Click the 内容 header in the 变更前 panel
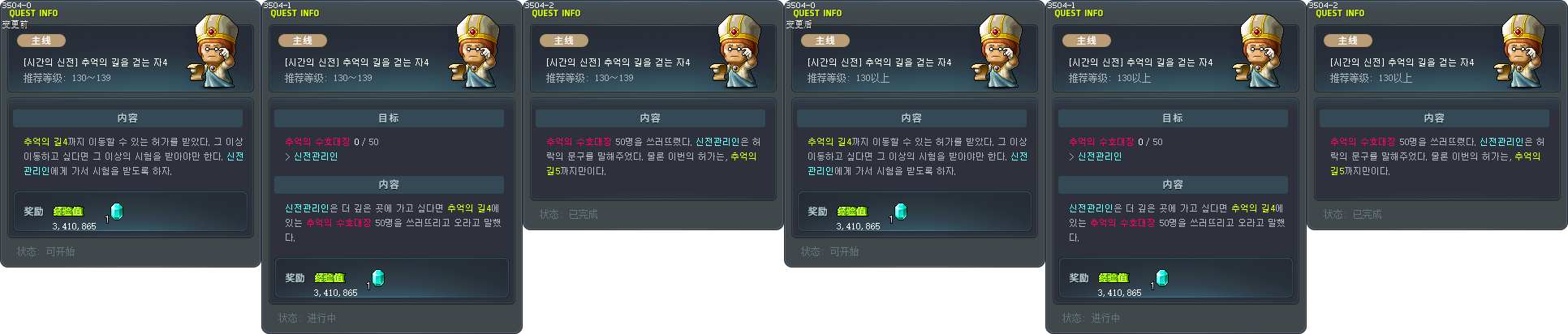Image resolution: width=1568 pixels, height=334 pixels. click(x=127, y=118)
